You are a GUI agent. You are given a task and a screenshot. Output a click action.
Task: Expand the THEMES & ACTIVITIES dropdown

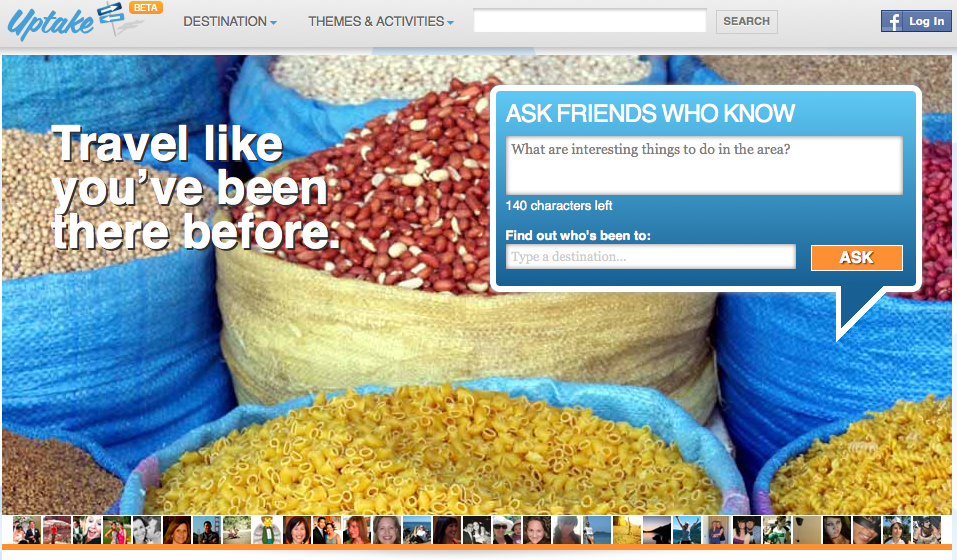click(381, 21)
